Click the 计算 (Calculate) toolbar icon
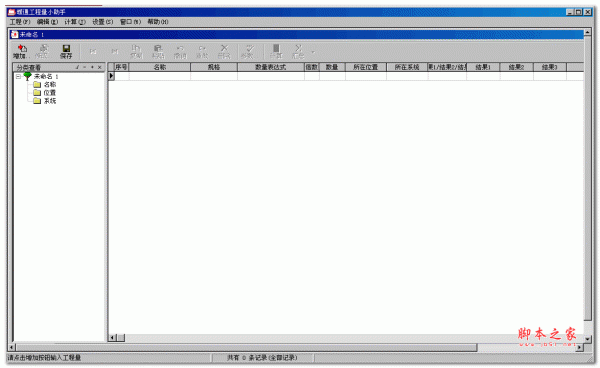The image size is (600, 368). (x=276, y=52)
